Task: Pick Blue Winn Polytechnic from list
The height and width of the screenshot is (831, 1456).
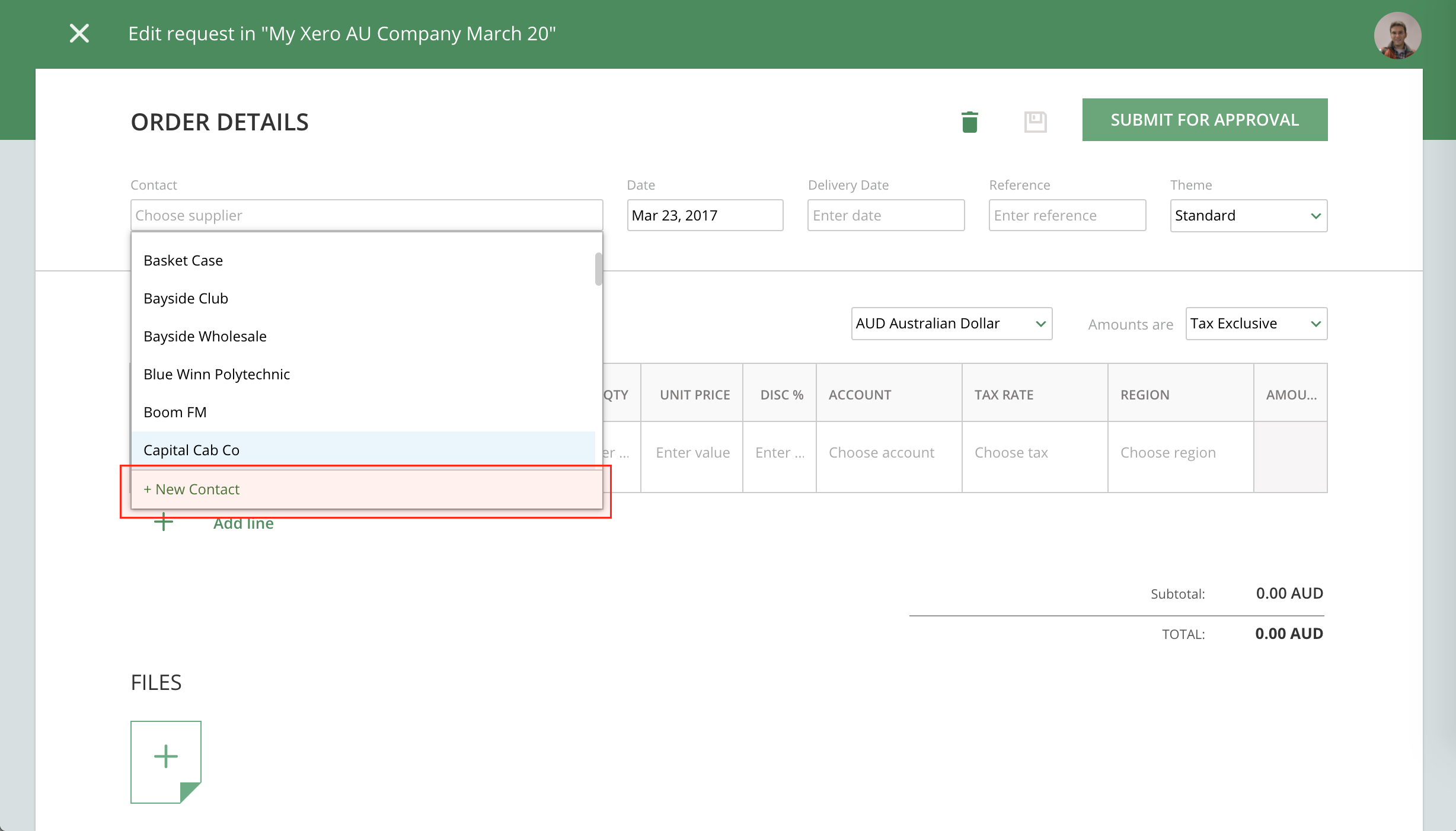Action: click(x=217, y=375)
